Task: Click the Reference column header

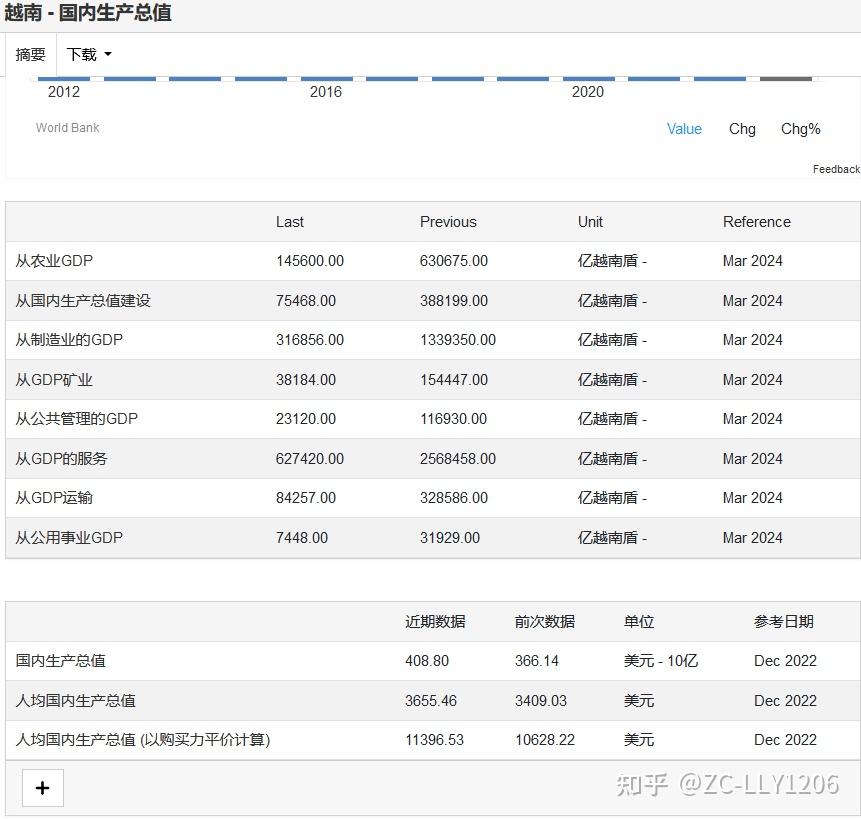Action: click(x=757, y=222)
